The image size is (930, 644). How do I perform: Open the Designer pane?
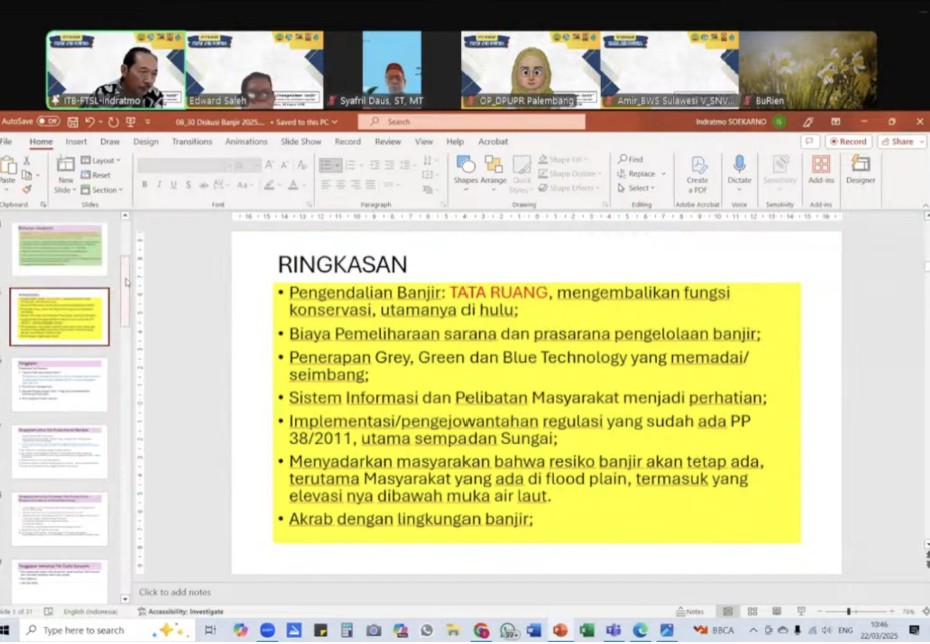(x=860, y=166)
